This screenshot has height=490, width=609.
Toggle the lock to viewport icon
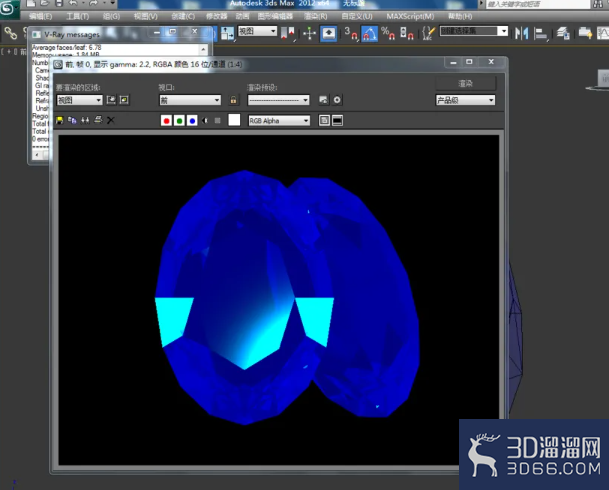[233, 100]
